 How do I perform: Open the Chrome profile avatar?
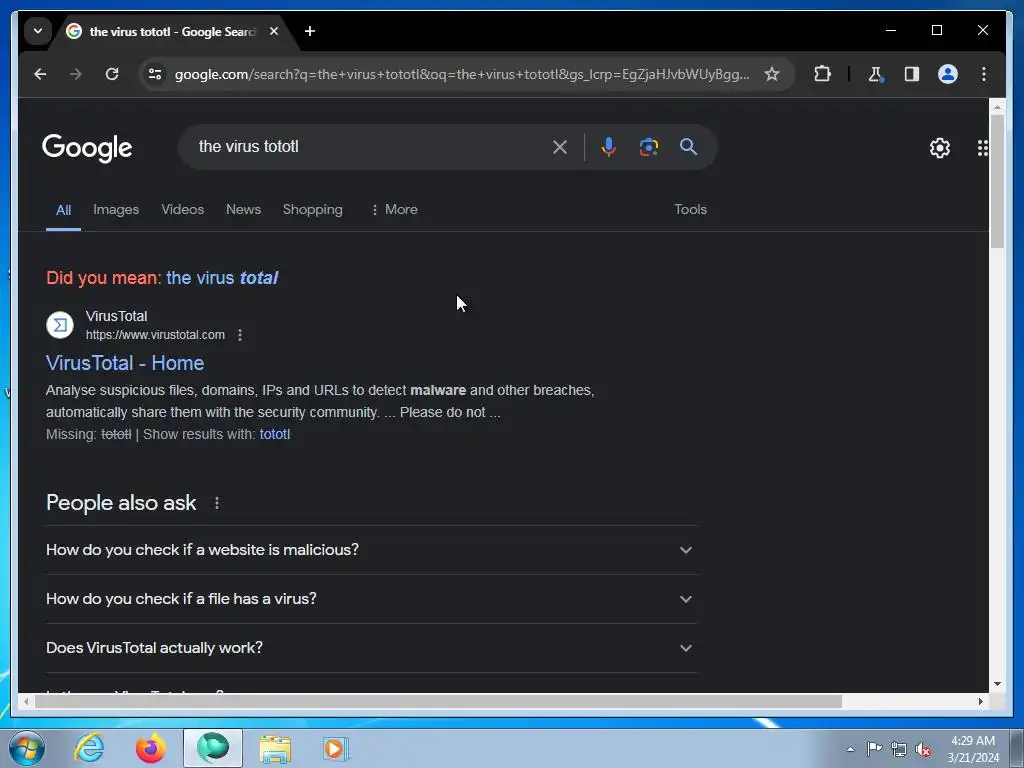click(948, 74)
